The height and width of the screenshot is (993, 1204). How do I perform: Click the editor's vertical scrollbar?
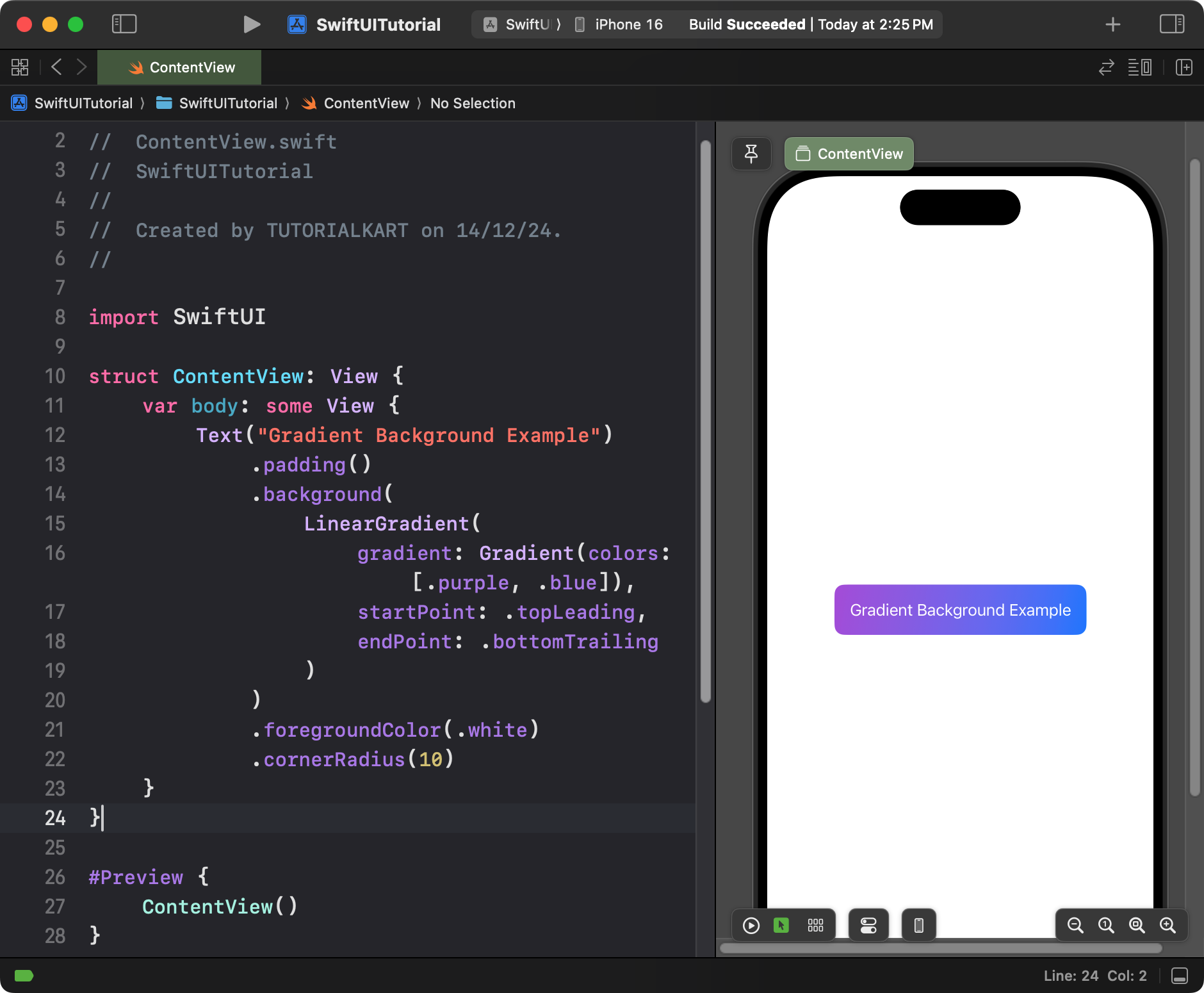706,422
